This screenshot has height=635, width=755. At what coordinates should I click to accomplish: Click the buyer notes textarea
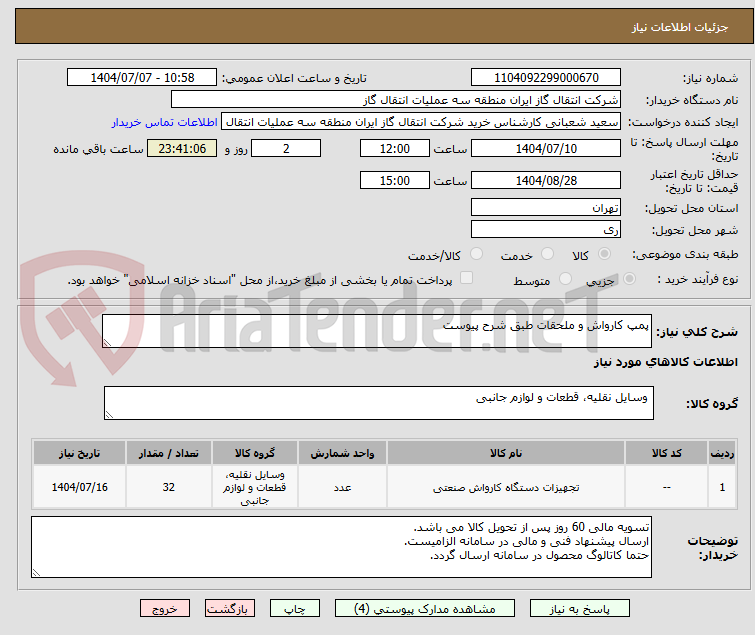(341, 547)
